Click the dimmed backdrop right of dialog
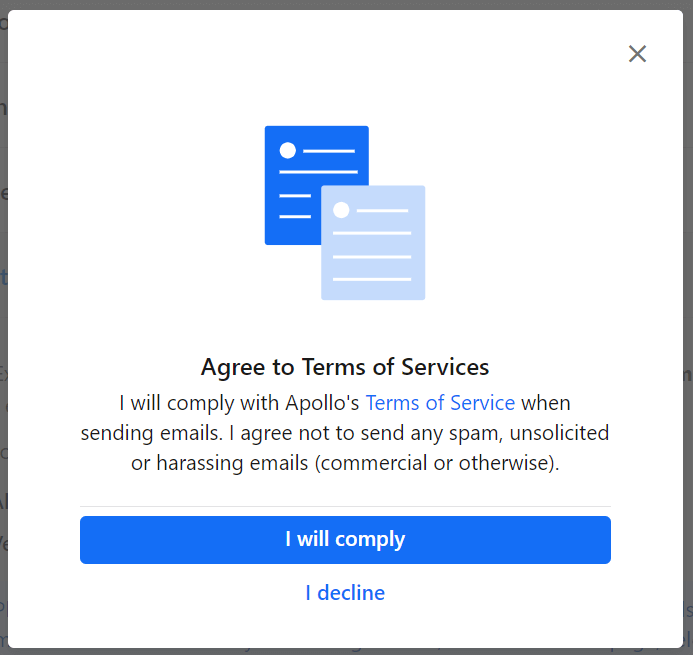This screenshot has height=655, width=693. click(x=688, y=328)
